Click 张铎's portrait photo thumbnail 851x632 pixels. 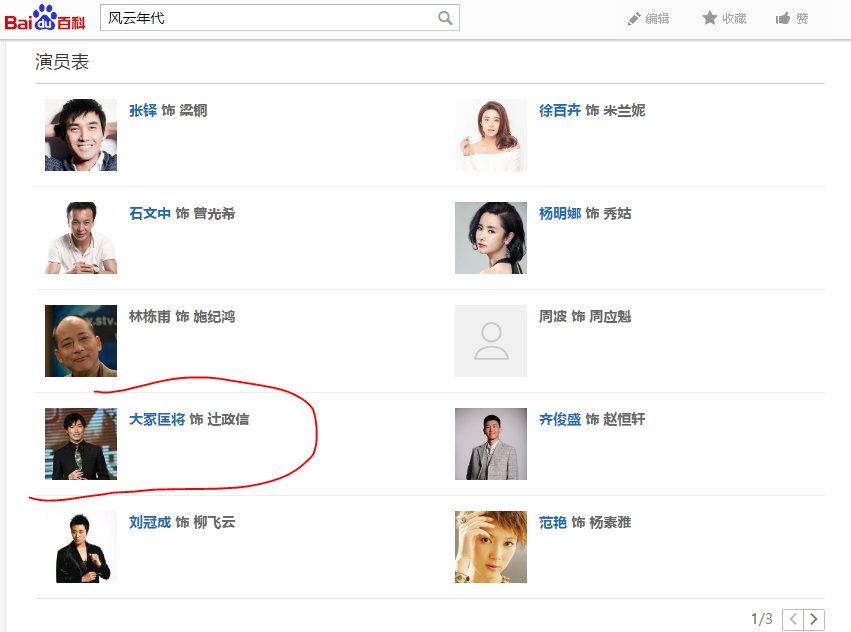tap(81, 135)
